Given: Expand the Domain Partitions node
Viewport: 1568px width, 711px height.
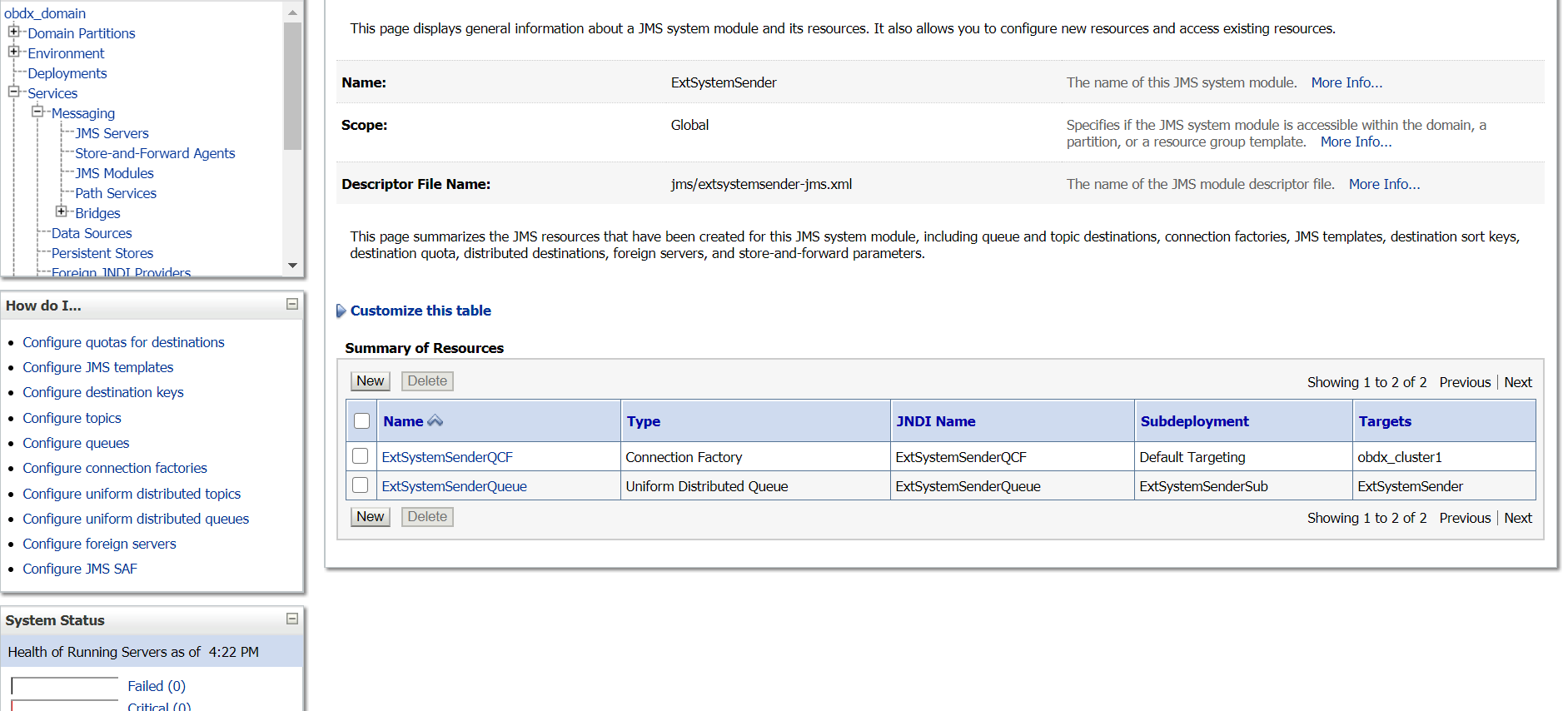Looking at the screenshot, I should [x=13, y=32].
